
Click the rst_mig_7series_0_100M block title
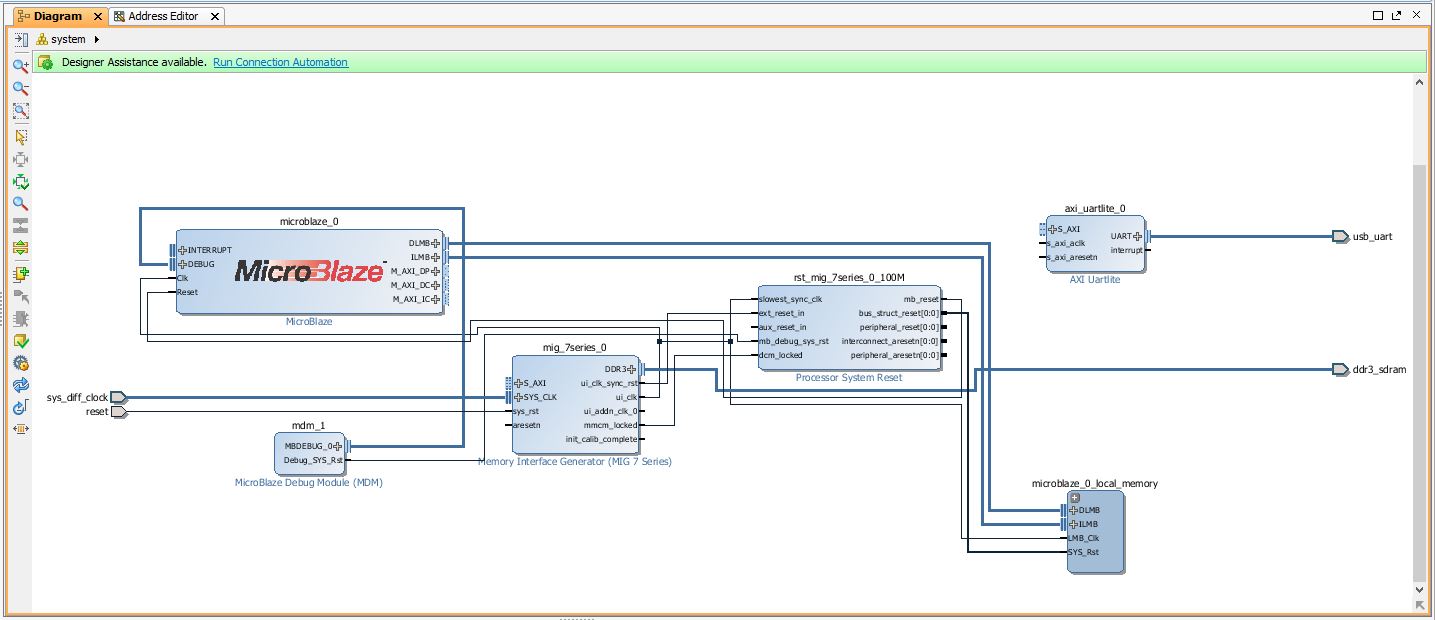coord(848,277)
